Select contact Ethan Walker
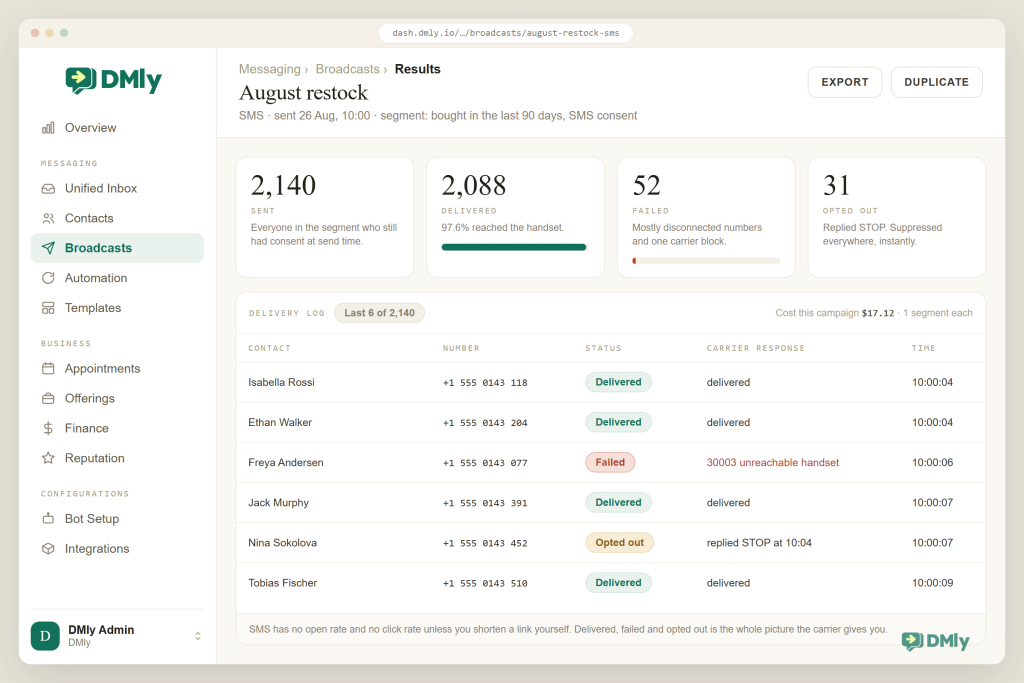 [x=280, y=422]
